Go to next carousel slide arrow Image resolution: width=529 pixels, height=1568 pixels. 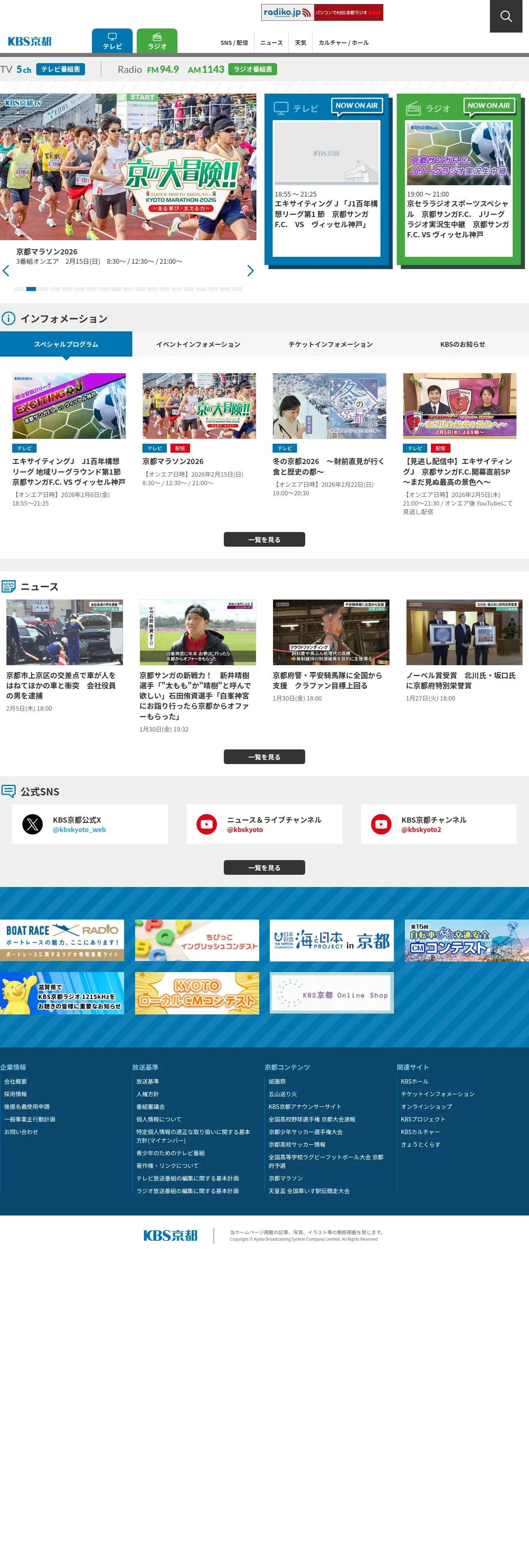(250, 271)
